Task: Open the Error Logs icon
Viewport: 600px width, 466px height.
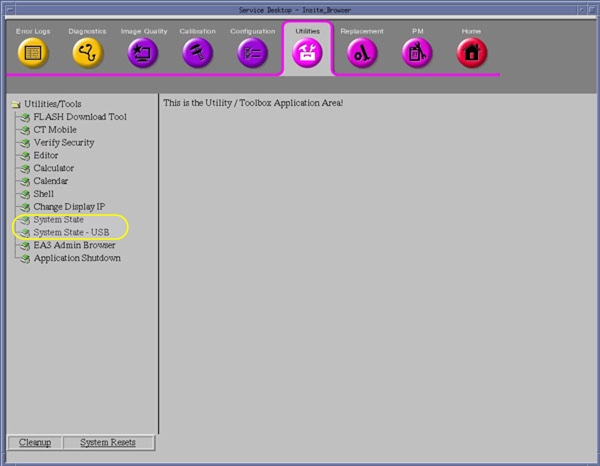Action: click(x=33, y=53)
